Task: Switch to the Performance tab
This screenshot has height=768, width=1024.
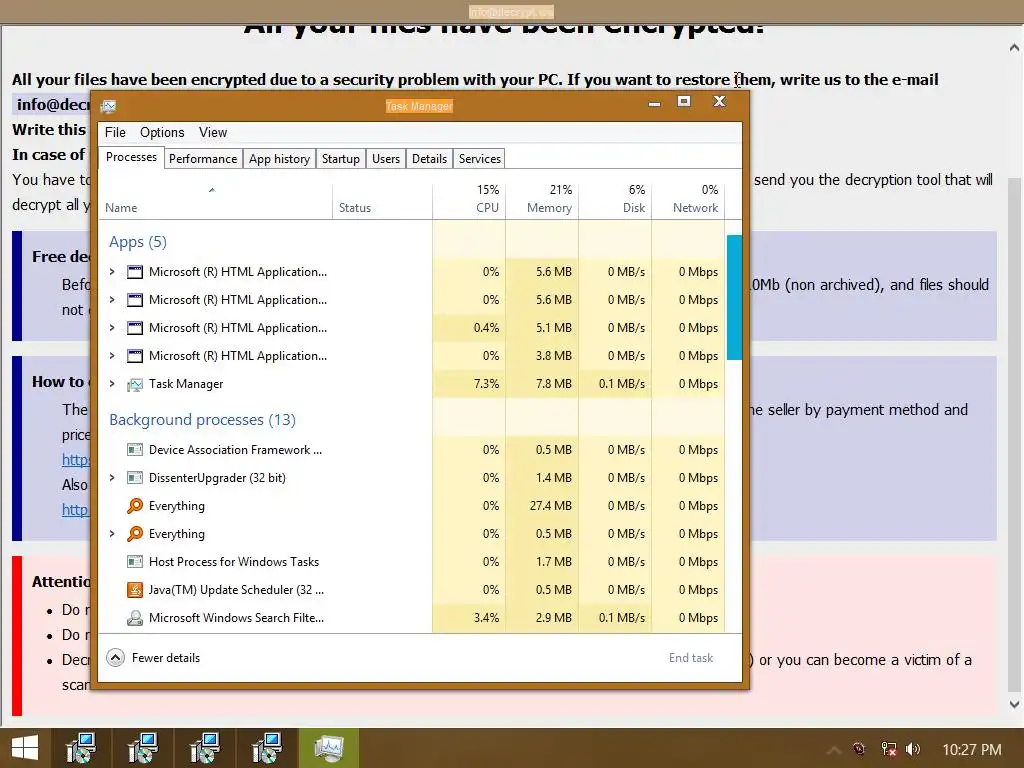Action: click(203, 159)
